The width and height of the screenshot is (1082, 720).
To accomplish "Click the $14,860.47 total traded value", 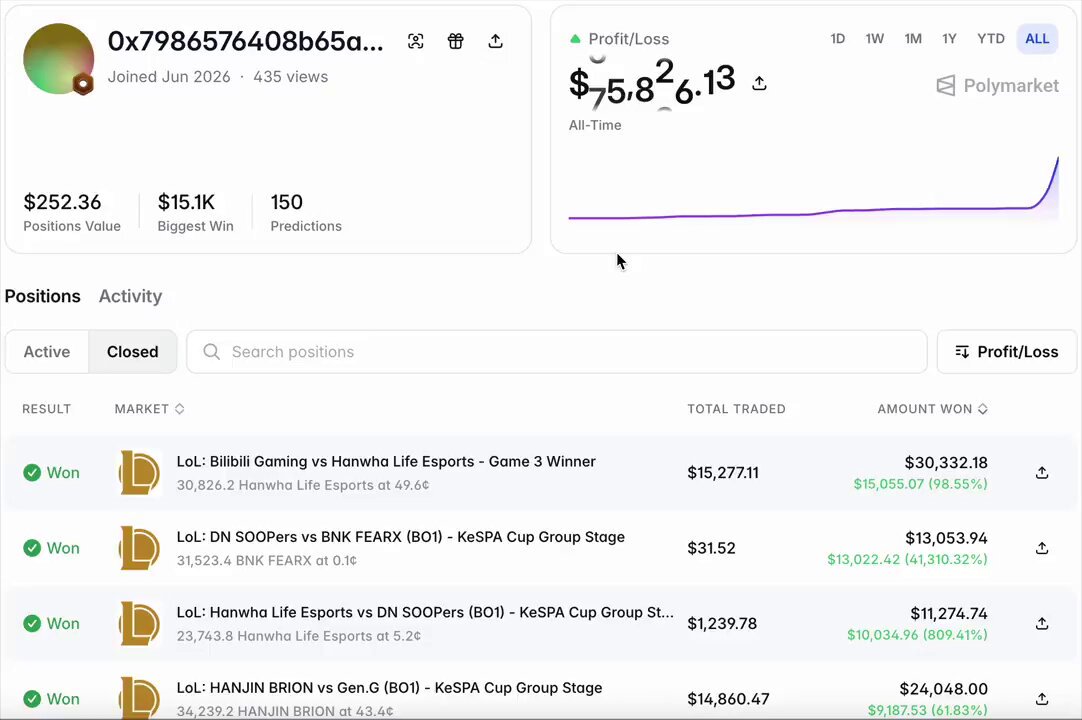I will pyautogui.click(x=728, y=699).
